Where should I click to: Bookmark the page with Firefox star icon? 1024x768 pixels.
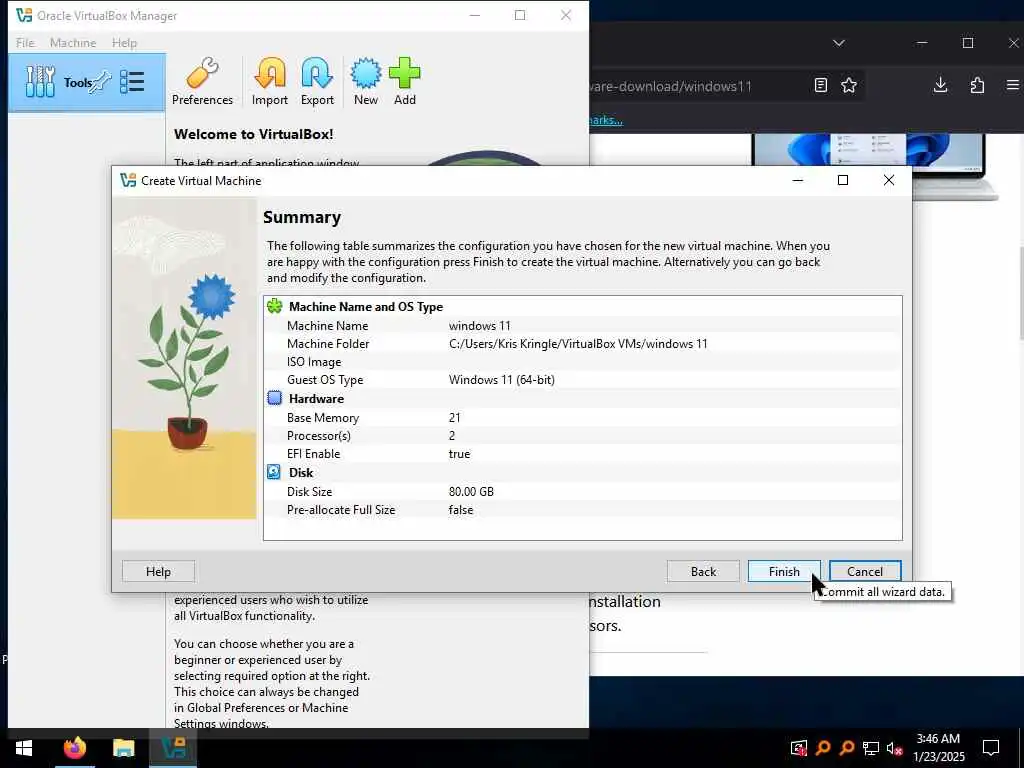click(849, 85)
